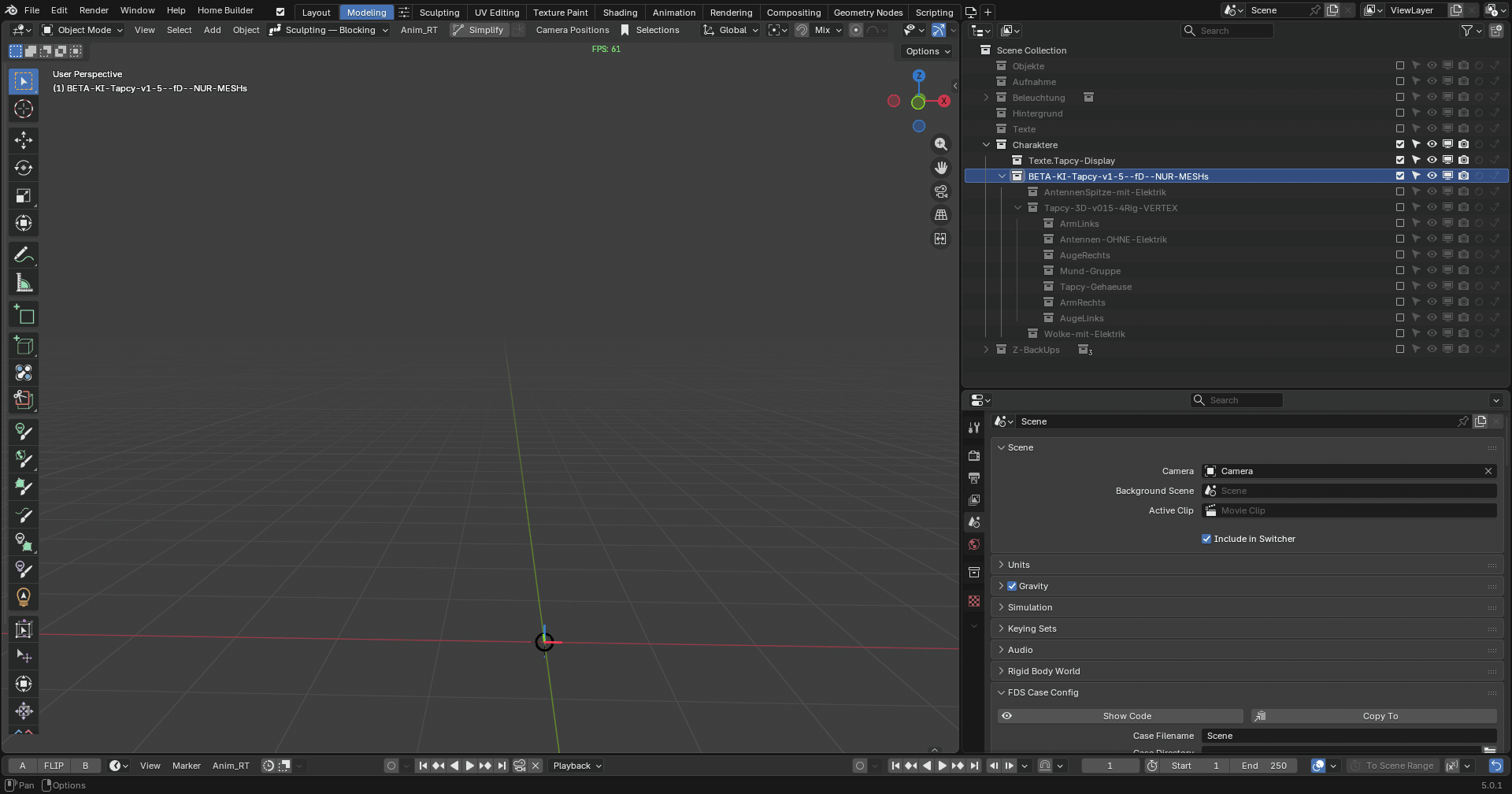The image size is (1512, 794).
Task: Open the Units section in Scene properties
Action: click(1021, 564)
